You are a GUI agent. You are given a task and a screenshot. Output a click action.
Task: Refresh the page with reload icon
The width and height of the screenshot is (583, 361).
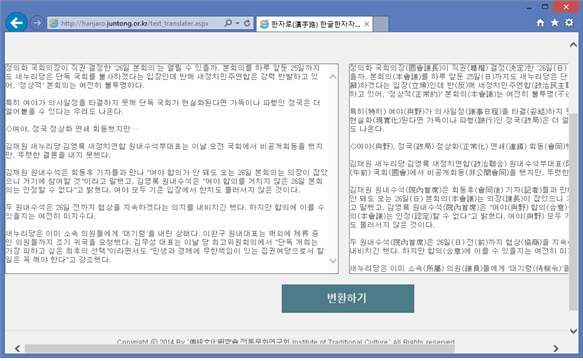pos(247,23)
